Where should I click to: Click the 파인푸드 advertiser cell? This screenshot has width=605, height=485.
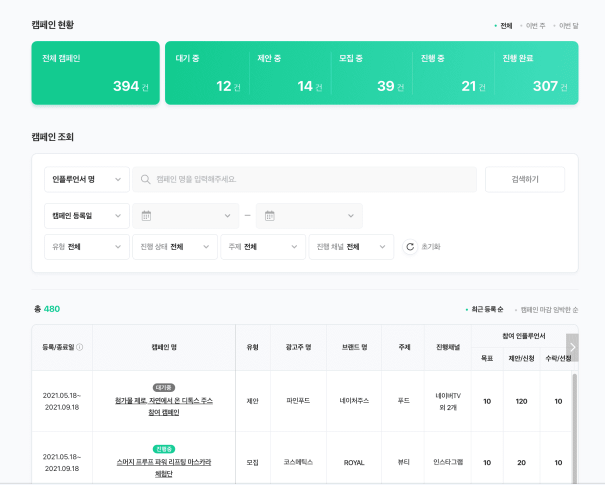(298, 401)
